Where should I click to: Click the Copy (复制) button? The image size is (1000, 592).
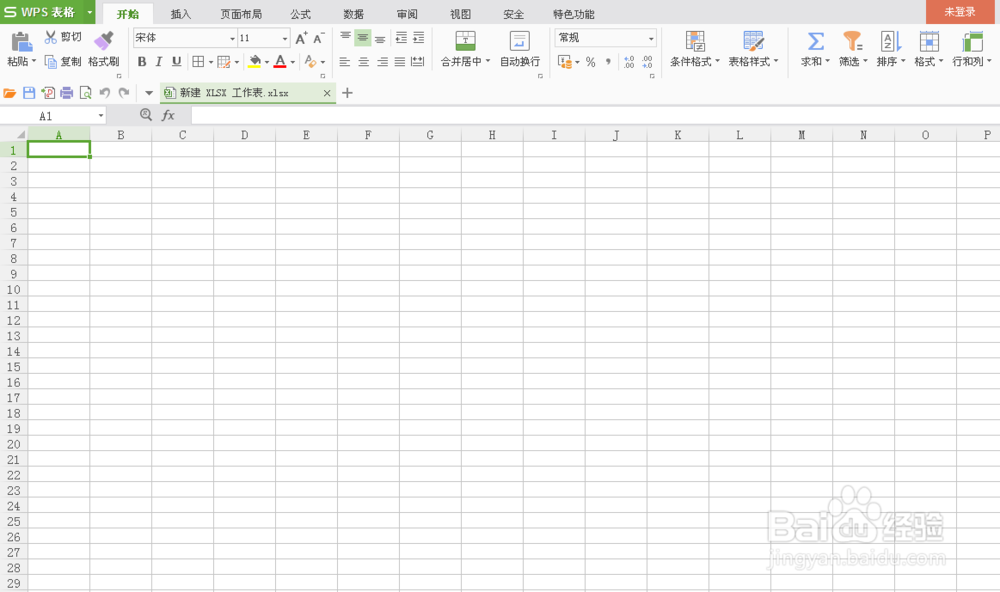[x=62, y=61]
